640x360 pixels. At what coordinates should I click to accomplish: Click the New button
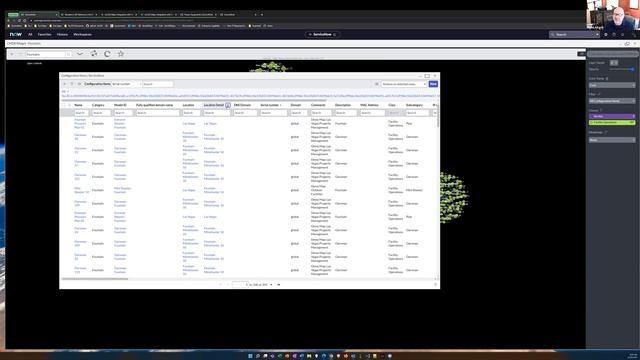click(x=433, y=84)
